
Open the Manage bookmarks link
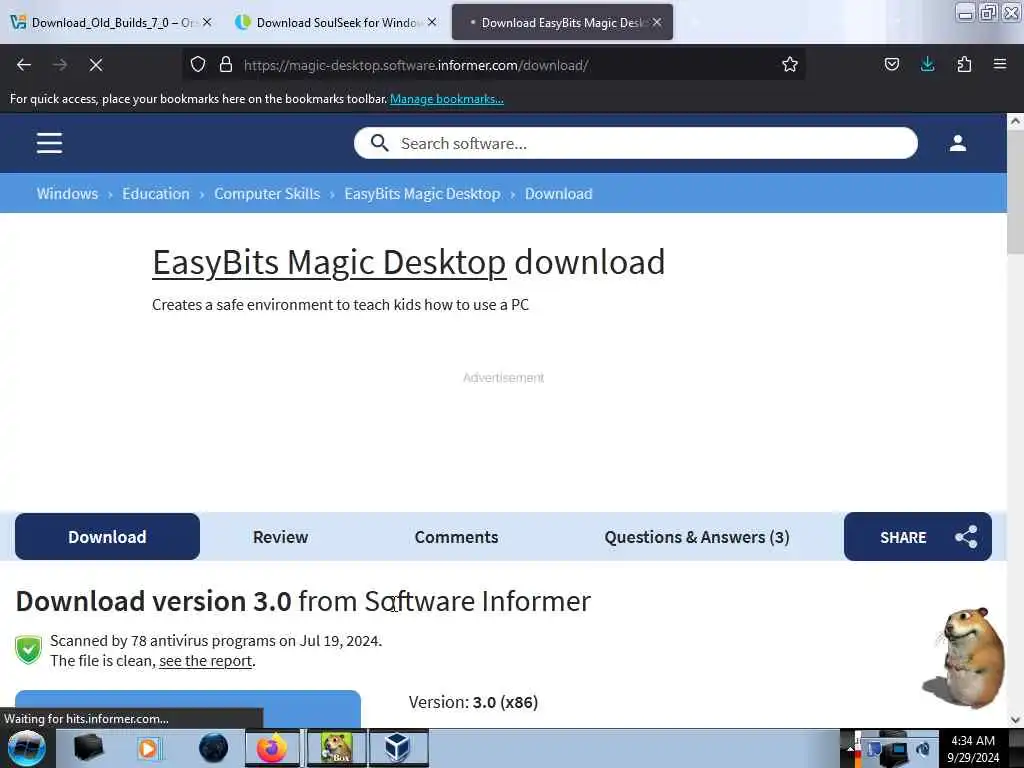click(447, 99)
